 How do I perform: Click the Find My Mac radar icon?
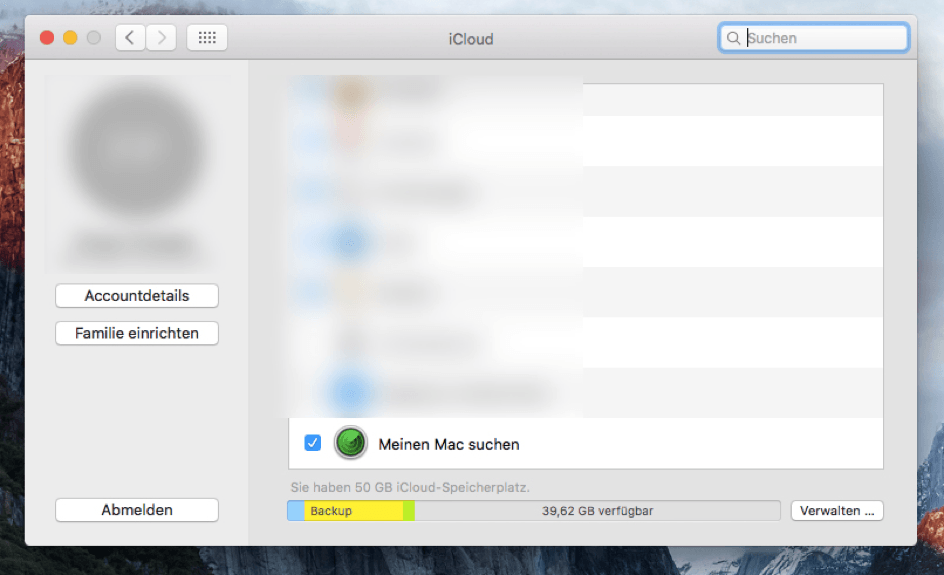pyautogui.click(x=350, y=443)
